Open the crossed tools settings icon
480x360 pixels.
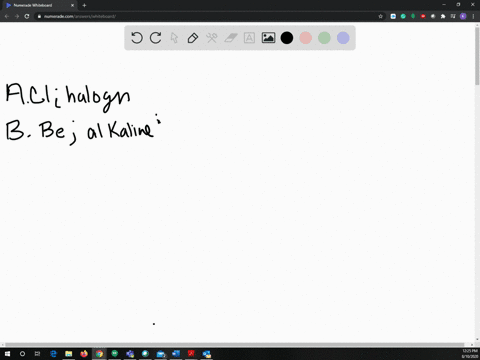212,38
